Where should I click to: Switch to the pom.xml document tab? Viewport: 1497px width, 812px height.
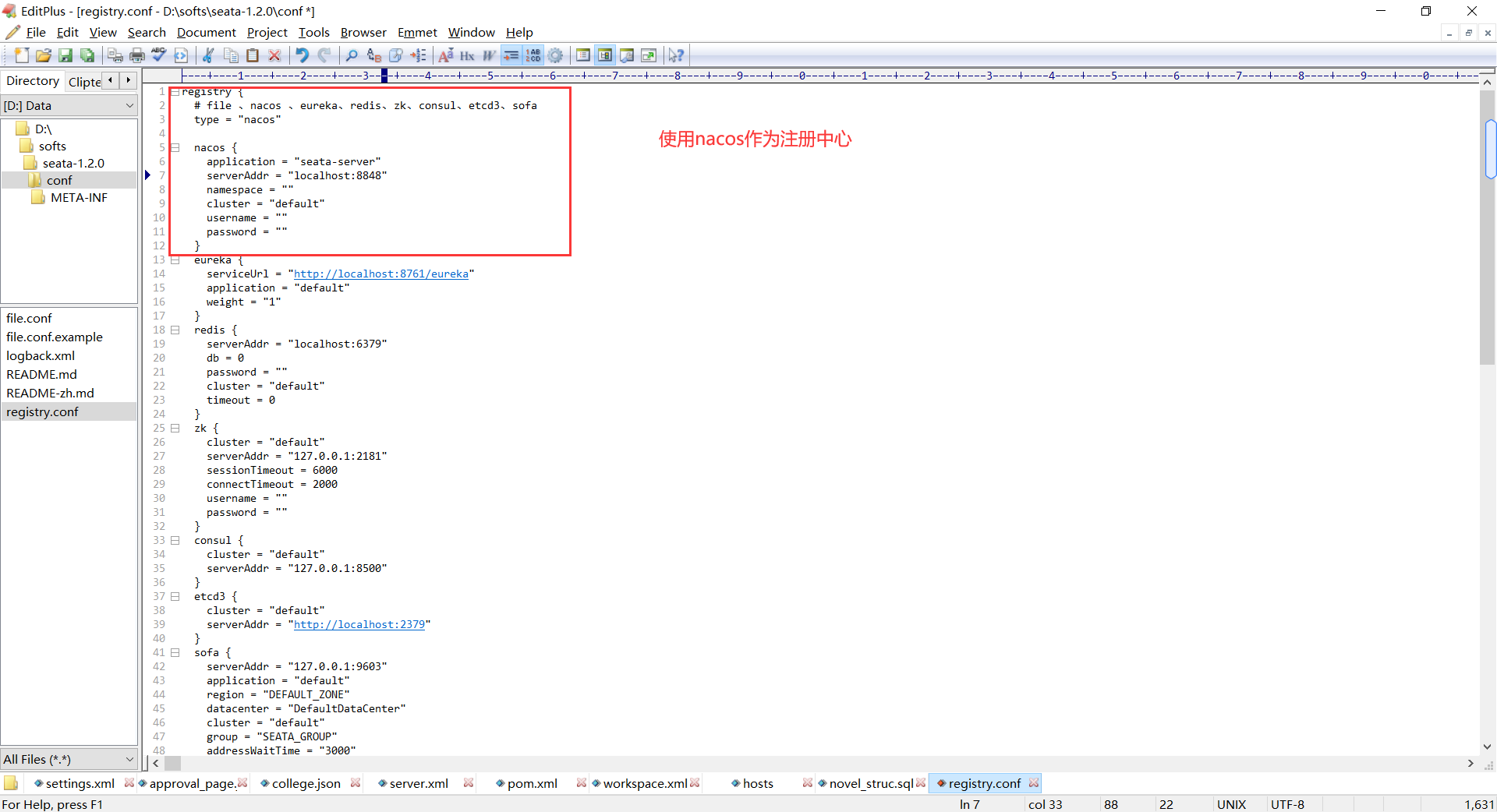(x=532, y=783)
